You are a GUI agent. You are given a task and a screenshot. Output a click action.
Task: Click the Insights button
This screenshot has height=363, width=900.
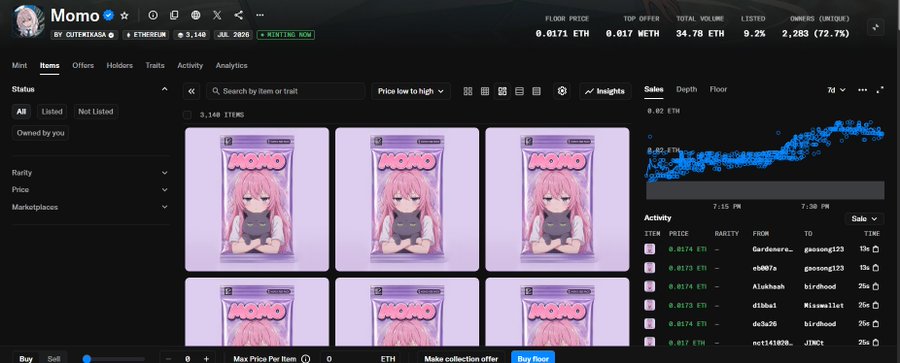click(606, 91)
